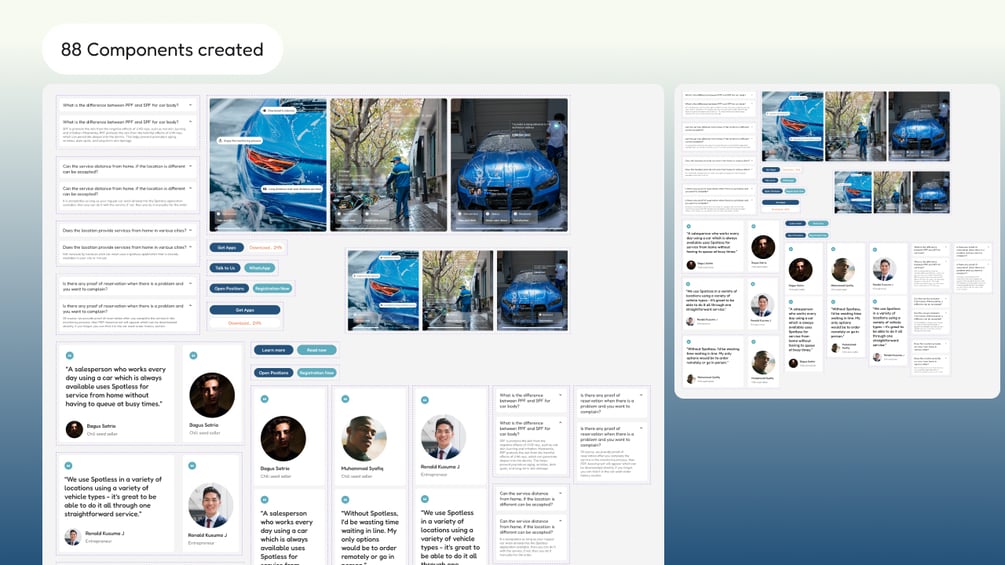Click "Registration Now" button directly below Read now
The height and width of the screenshot is (565, 1005).
click(x=317, y=372)
